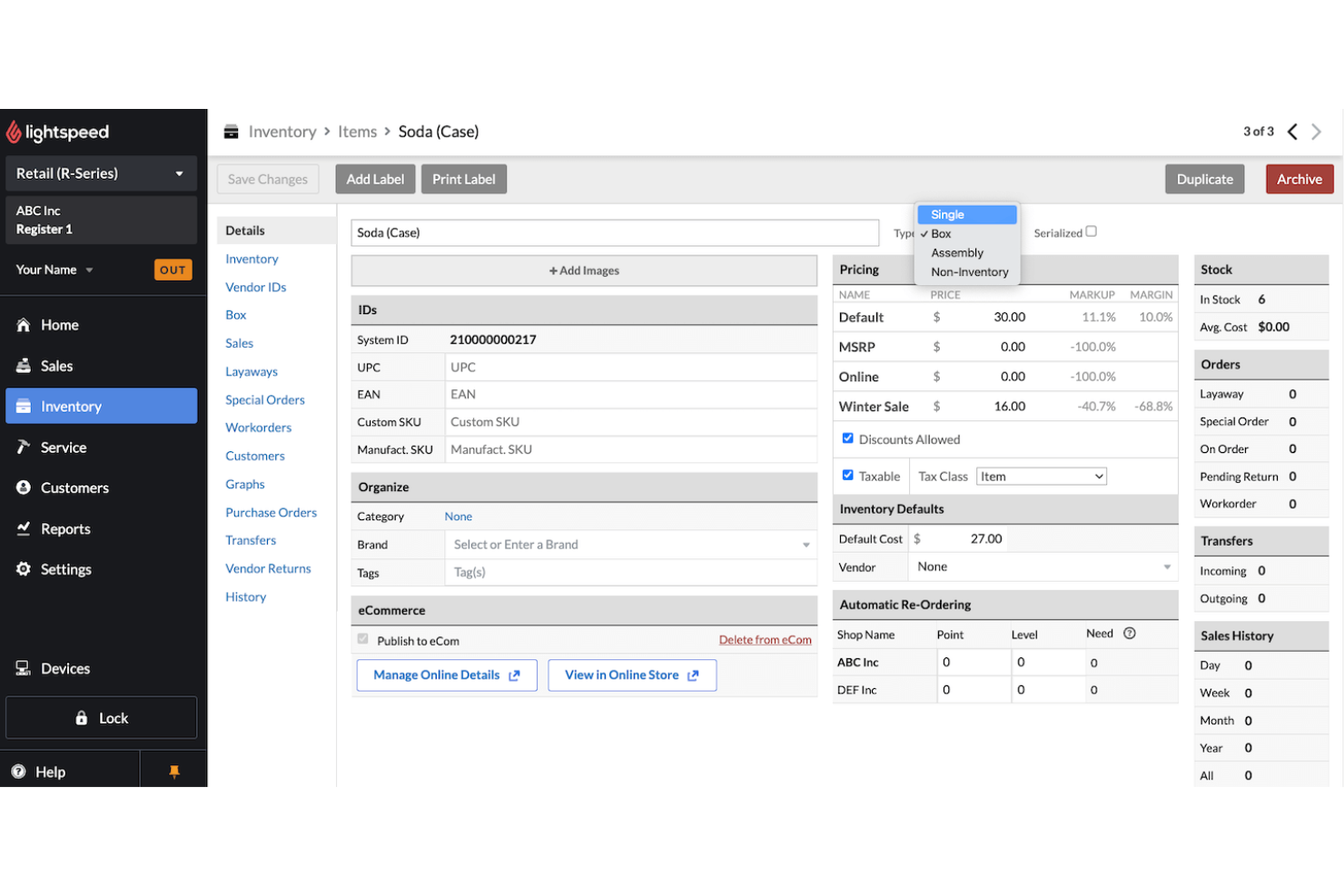Click the Help question mark icon
This screenshot has height=896, width=1344.
click(18, 772)
